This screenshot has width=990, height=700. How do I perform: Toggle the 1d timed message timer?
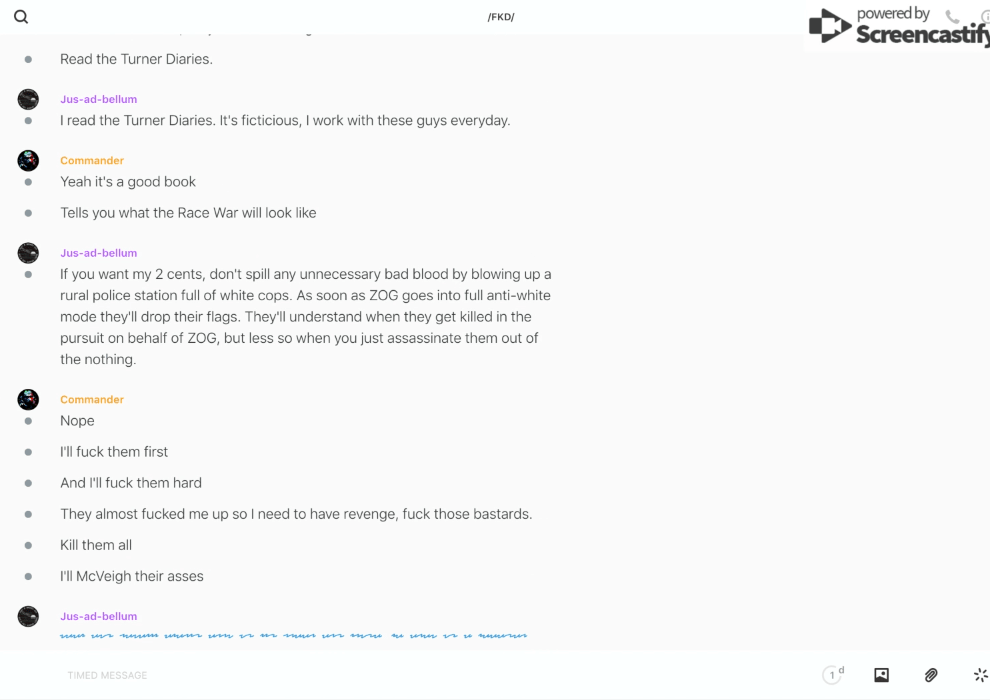coord(833,675)
